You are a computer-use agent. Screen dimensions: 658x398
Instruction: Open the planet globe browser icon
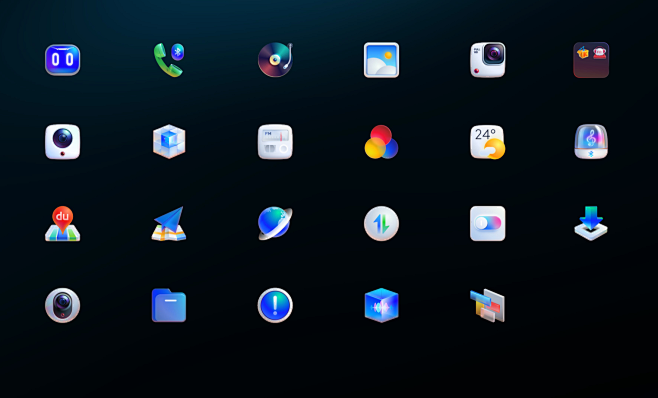[275, 223]
